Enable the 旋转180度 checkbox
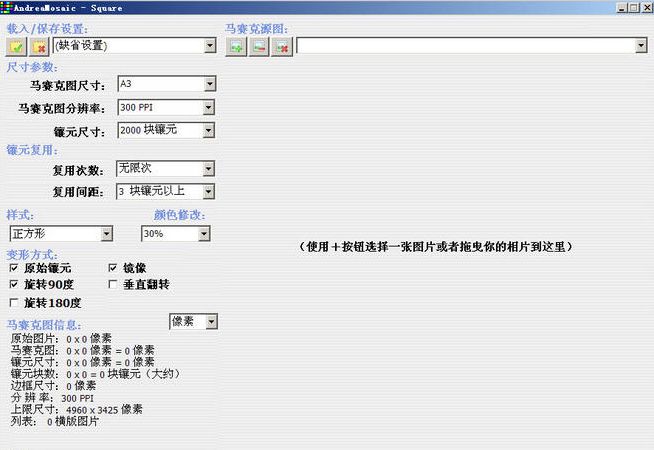Image resolution: width=654 pixels, height=450 pixels. coord(14,303)
